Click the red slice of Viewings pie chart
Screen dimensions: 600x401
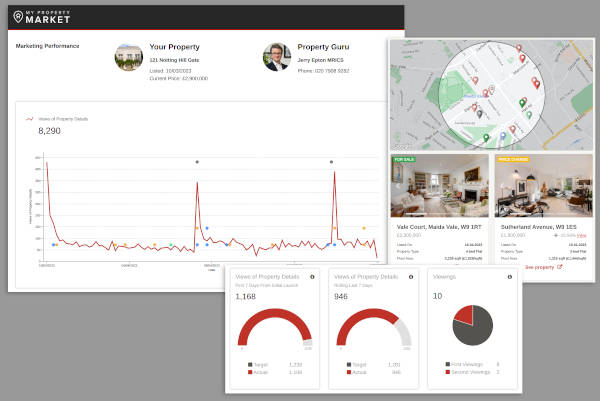465,315
